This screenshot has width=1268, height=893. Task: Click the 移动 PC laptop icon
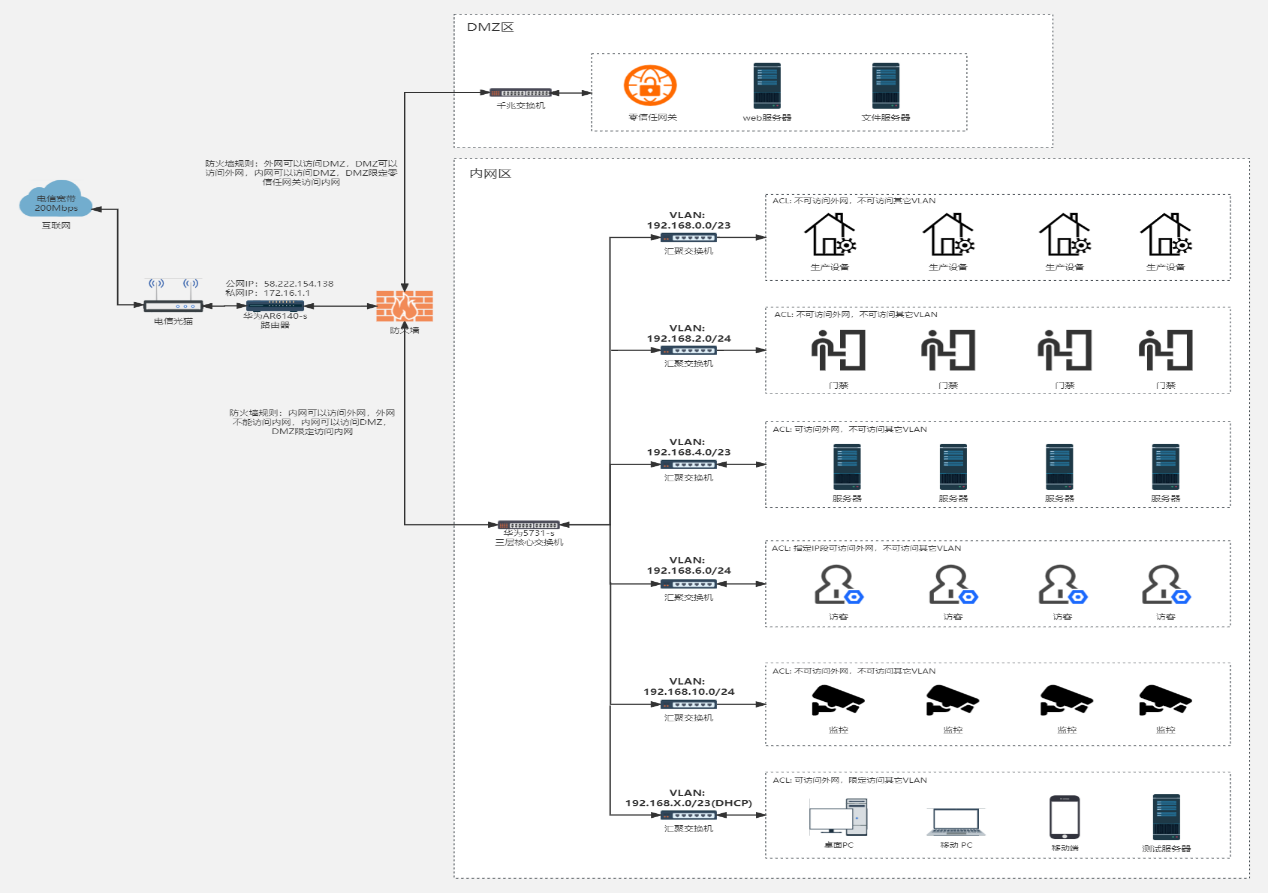tap(955, 822)
